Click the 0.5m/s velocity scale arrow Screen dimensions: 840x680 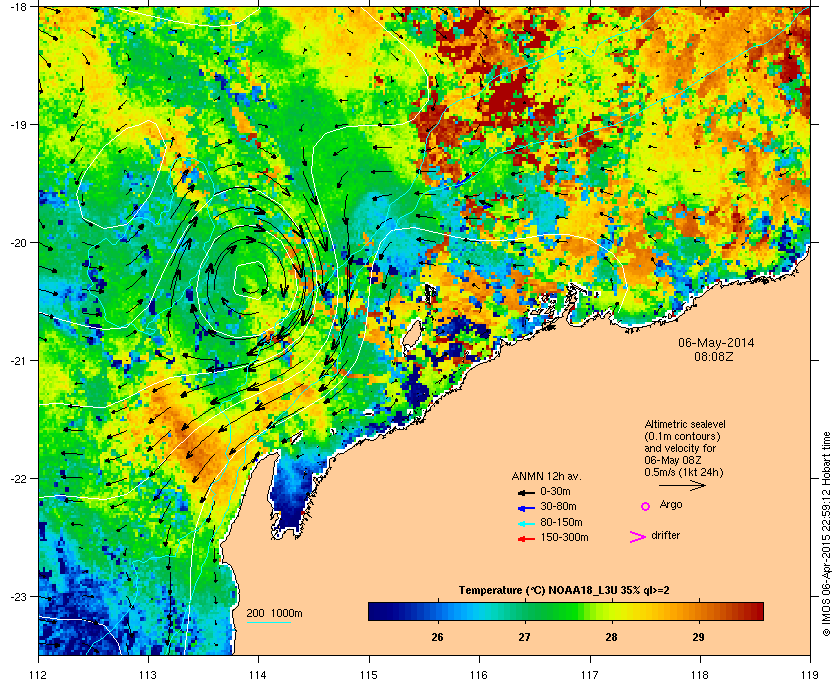tap(682, 485)
